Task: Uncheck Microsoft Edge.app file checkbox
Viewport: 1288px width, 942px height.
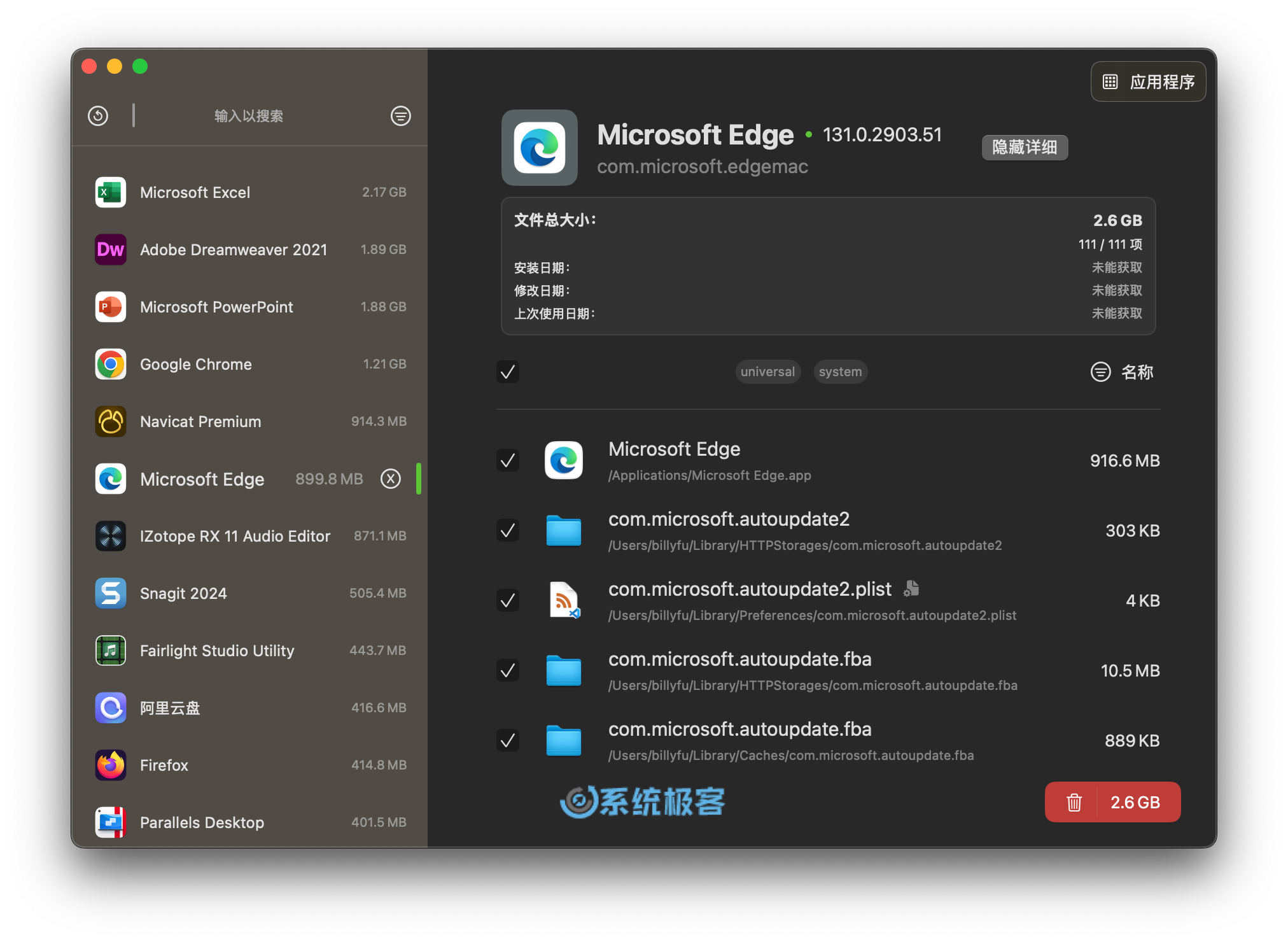Action: click(508, 460)
